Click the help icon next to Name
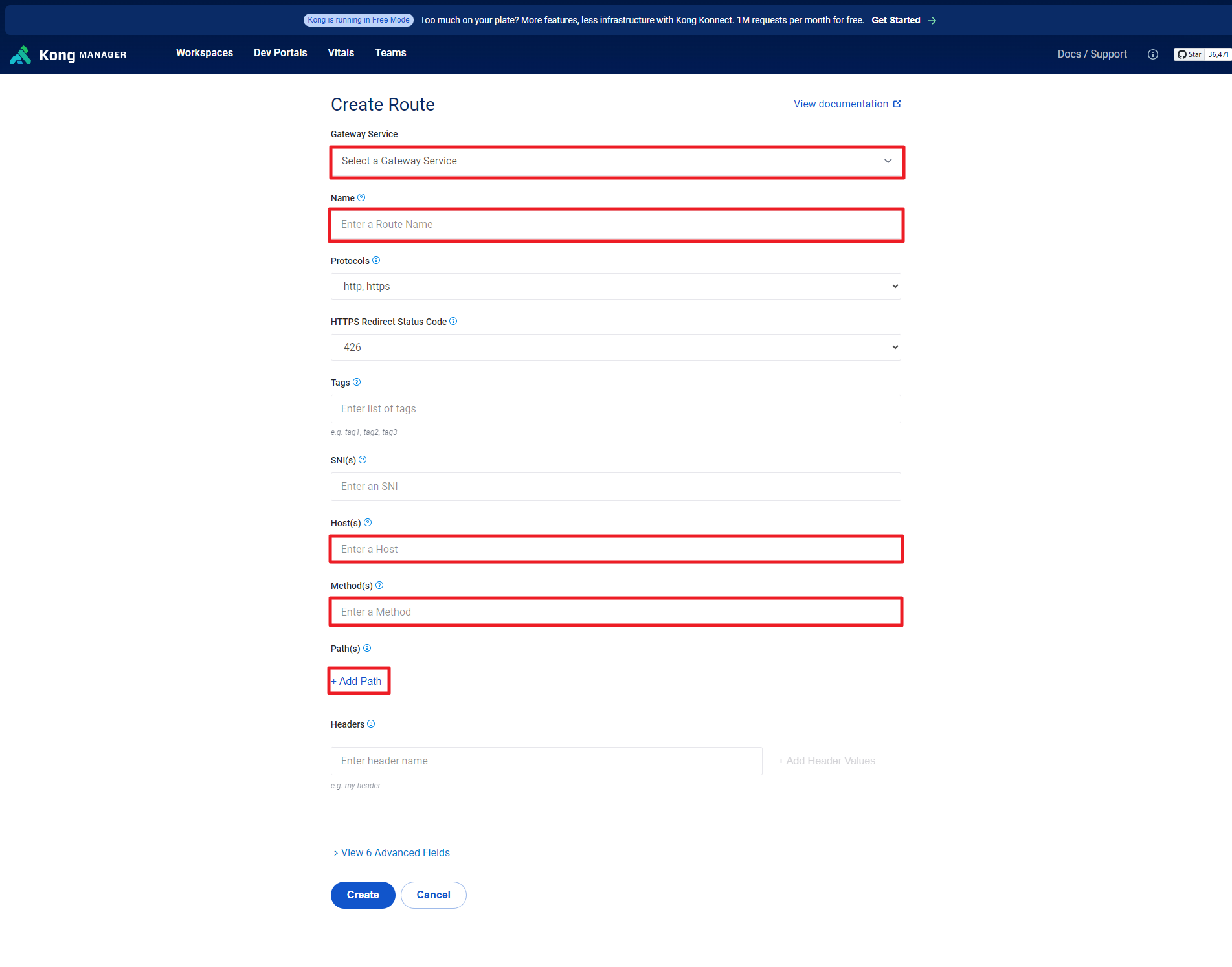Viewport: 1232px width, 967px height. 361,198
